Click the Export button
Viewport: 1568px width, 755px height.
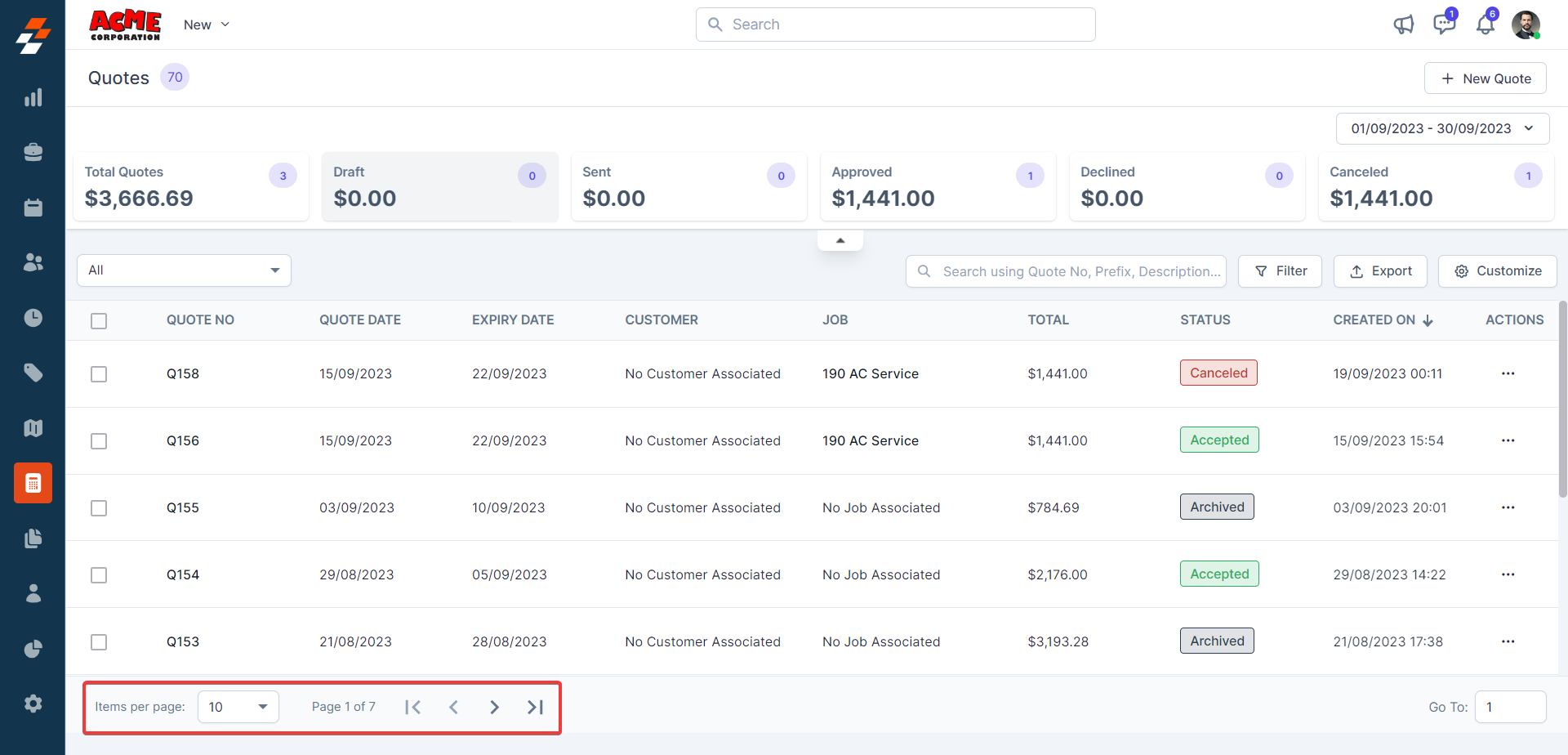click(1380, 271)
